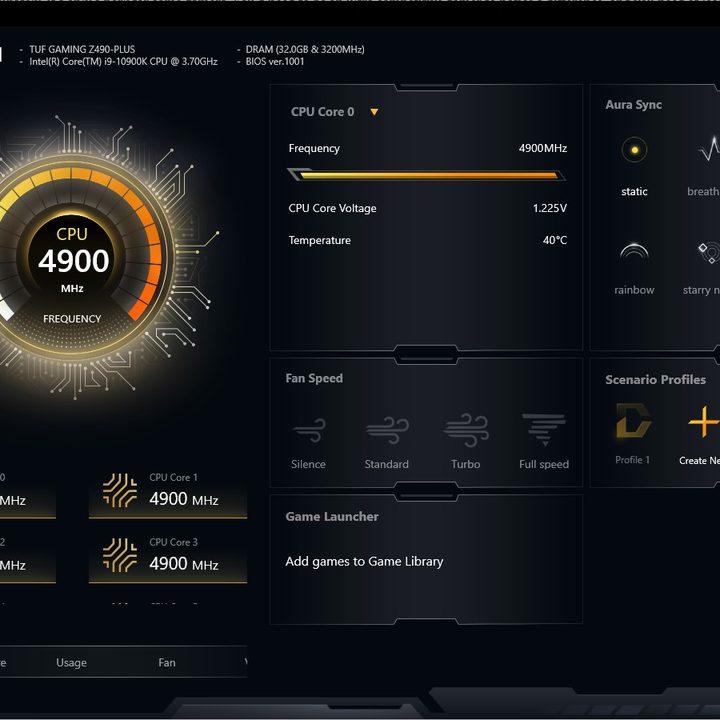
Task: Click the CPU Core 1 chip icon
Action: (x=120, y=490)
